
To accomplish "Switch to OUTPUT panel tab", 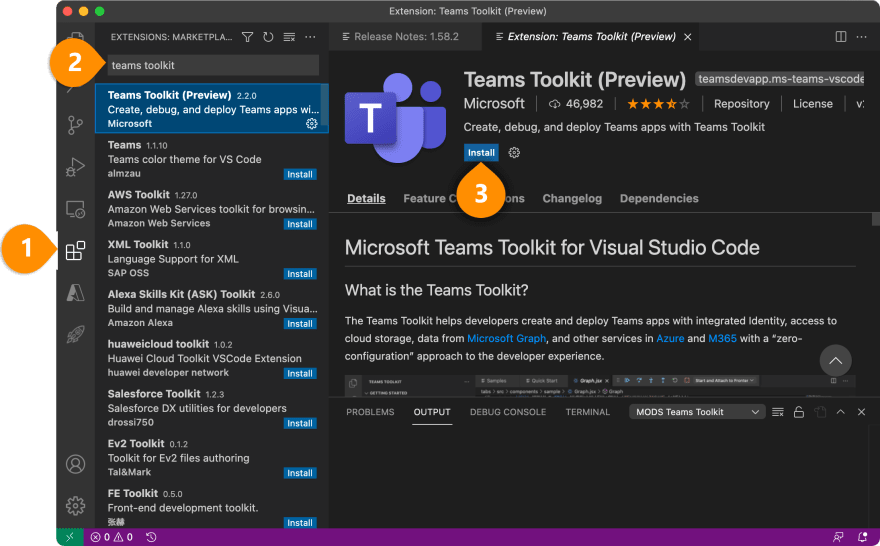I will click(x=432, y=412).
